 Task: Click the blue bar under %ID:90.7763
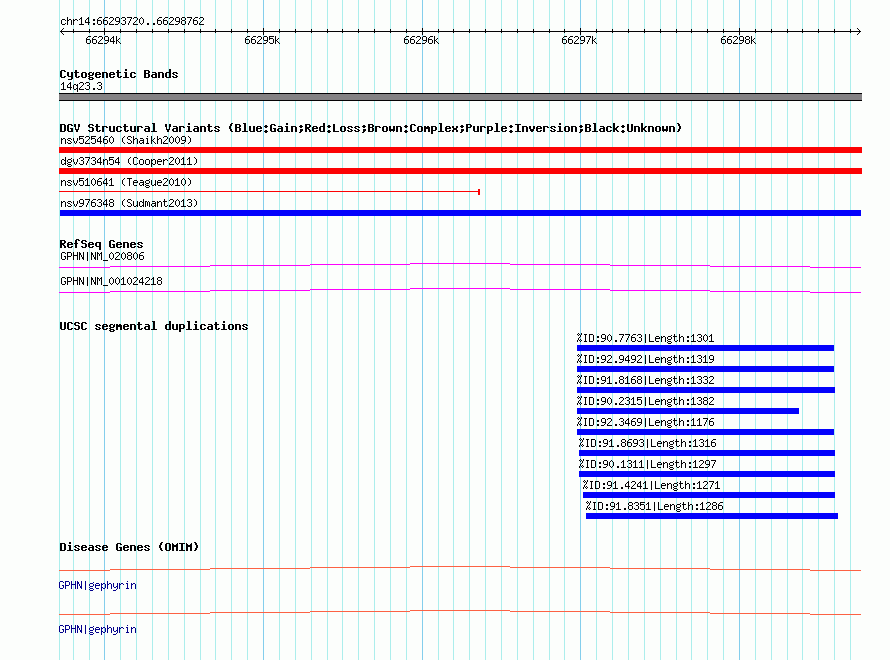pos(706,348)
